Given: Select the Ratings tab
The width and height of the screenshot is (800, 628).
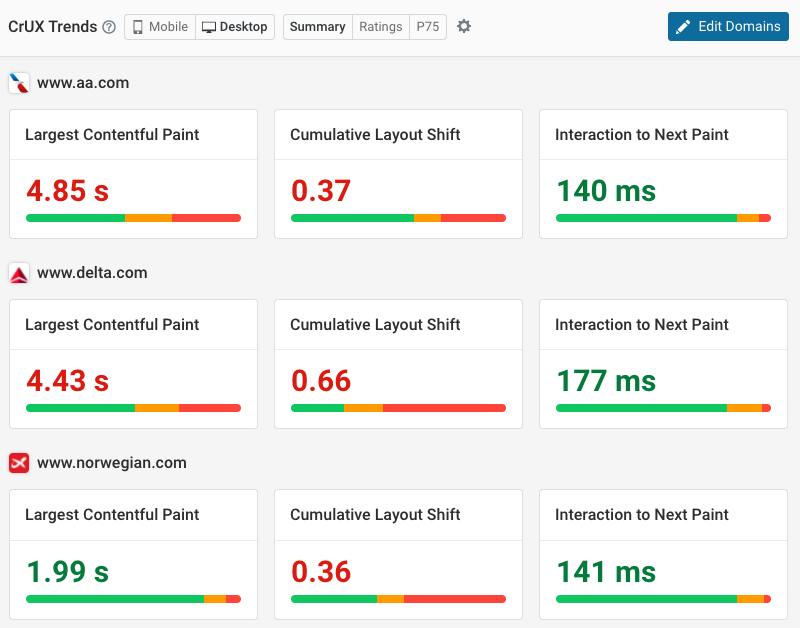Looking at the screenshot, I should (381, 27).
